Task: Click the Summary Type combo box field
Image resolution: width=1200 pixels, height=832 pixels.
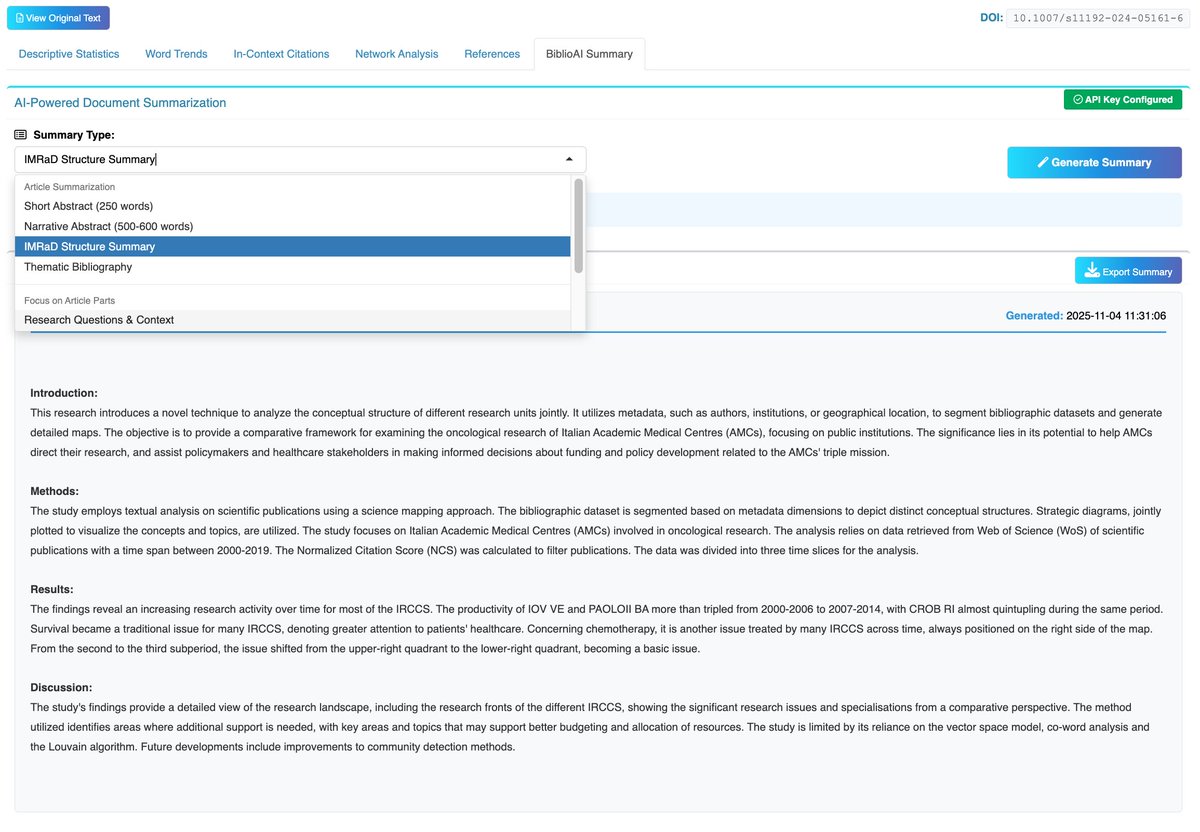Action: [x=300, y=159]
